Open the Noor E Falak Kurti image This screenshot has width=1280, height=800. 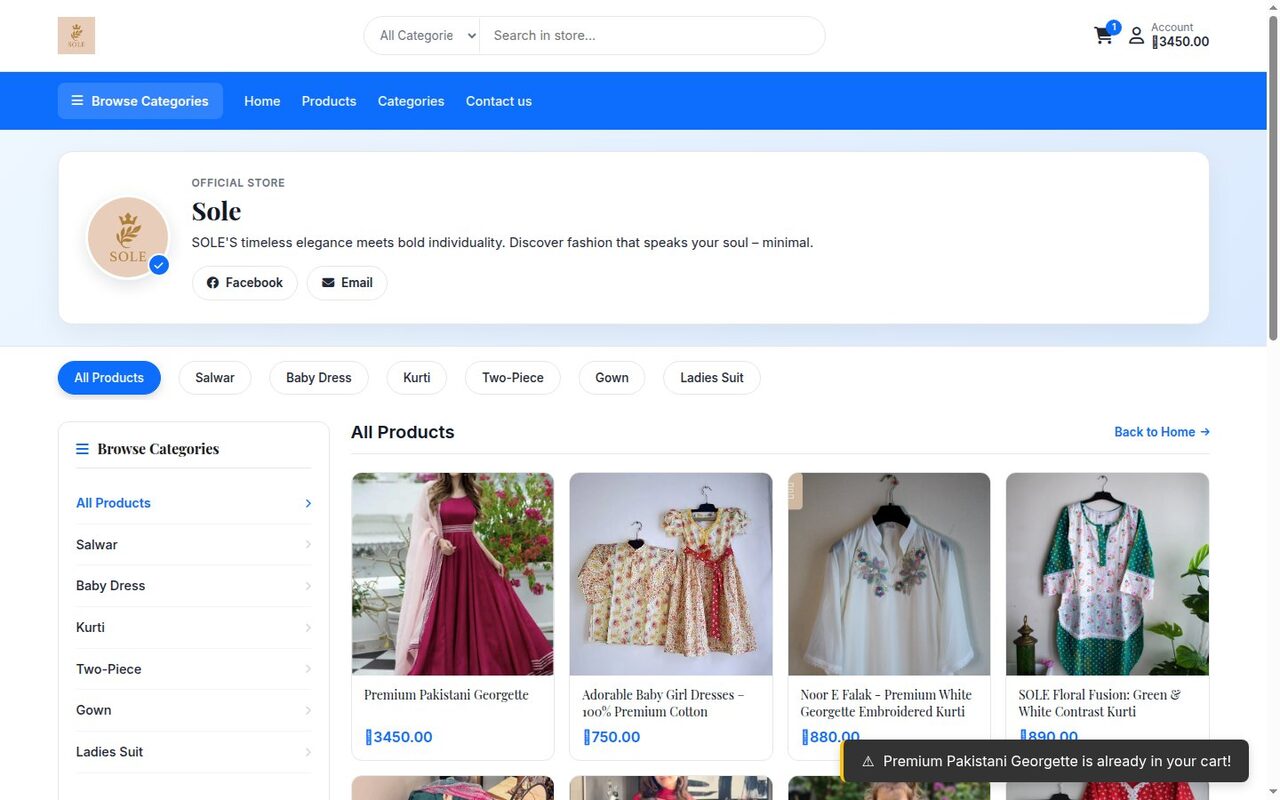(x=889, y=574)
